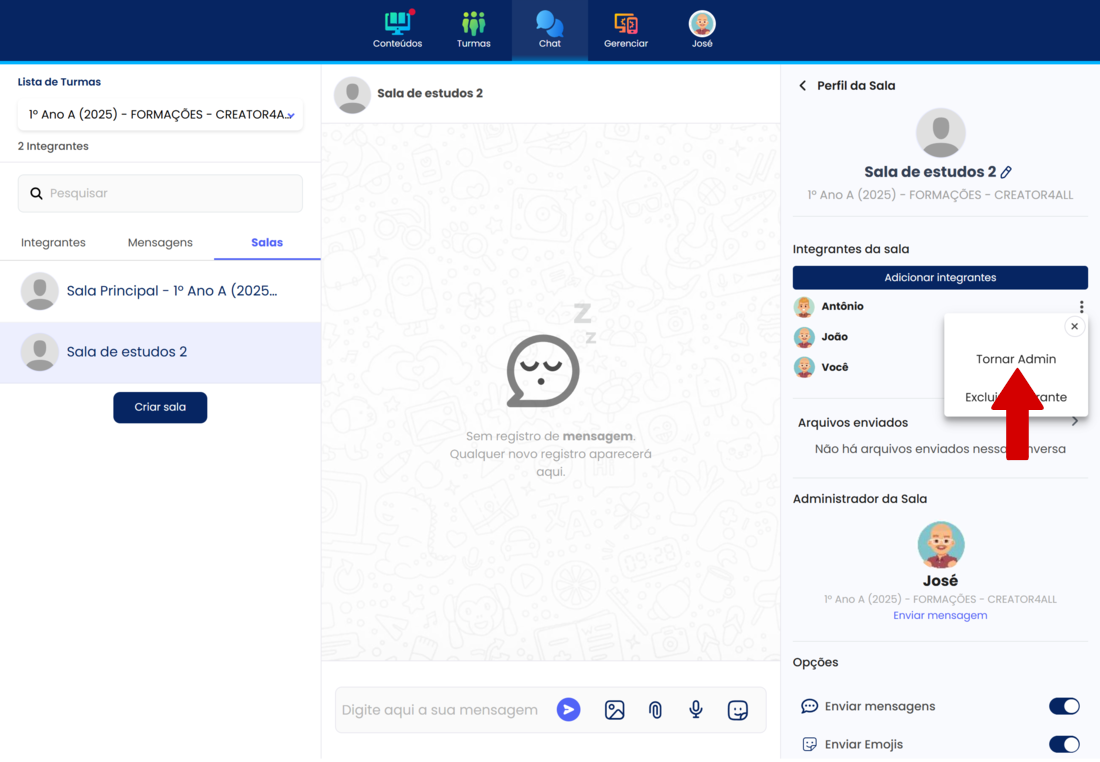Send message with the blue arrow icon
Viewport: 1100px width, 762px height.
568,710
